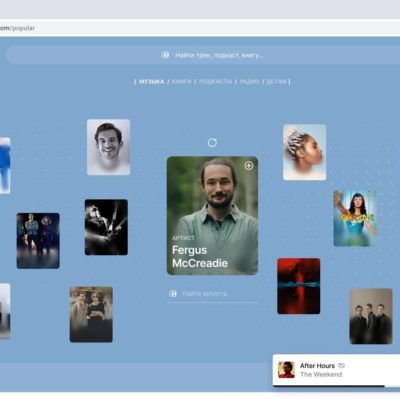Focus the Найти трек, подкаст, книгу search field

[x=203, y=55]
